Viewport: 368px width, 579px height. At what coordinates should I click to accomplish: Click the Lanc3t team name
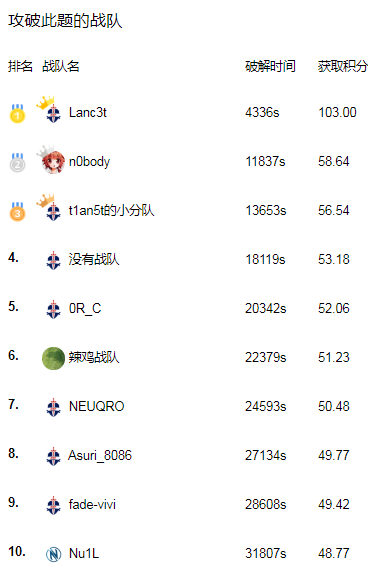pyautogui.click(x=87, y=112)
